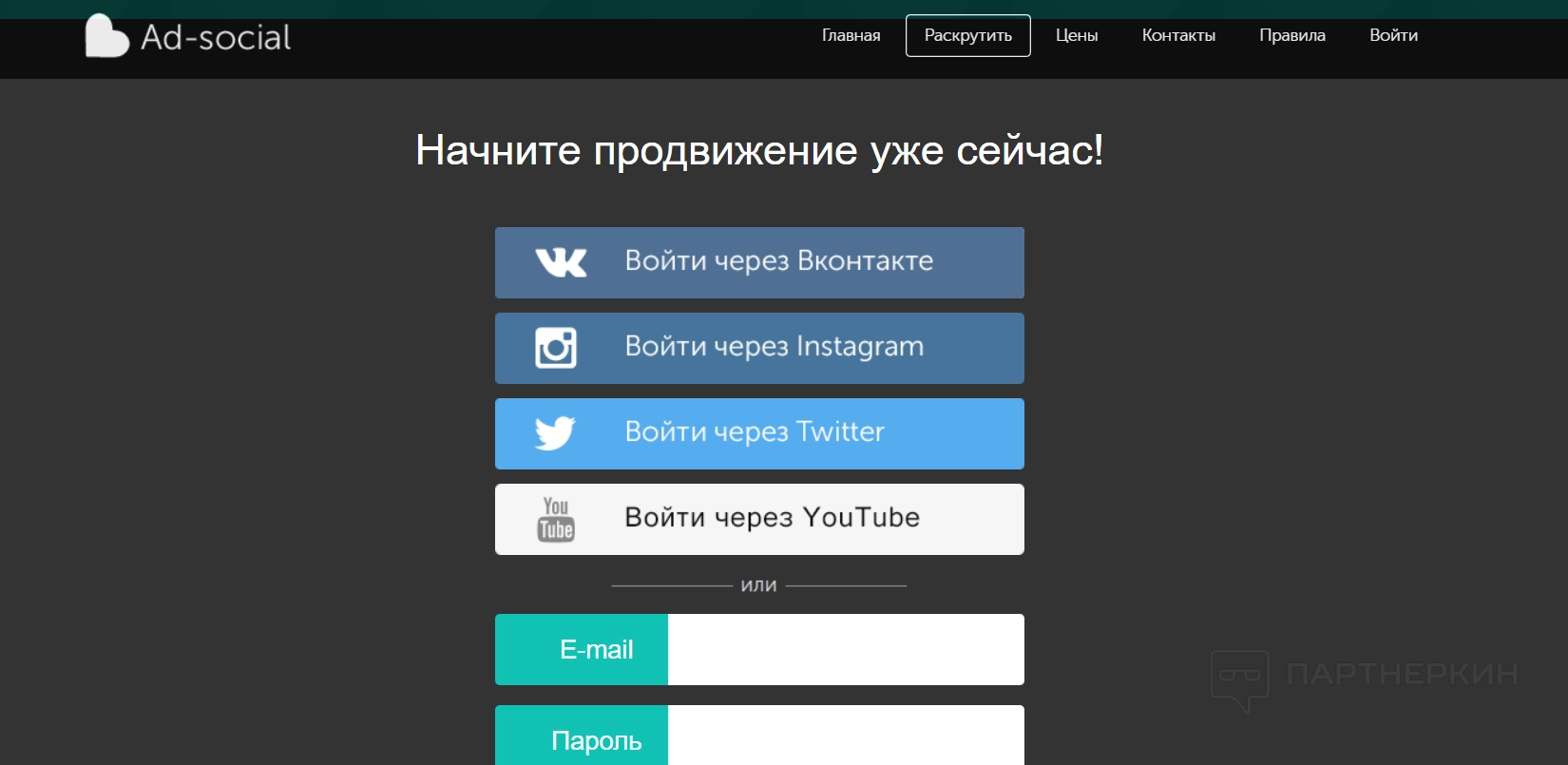
Task: Click the Twitter bird icon
Action: (x=555, y=433)
